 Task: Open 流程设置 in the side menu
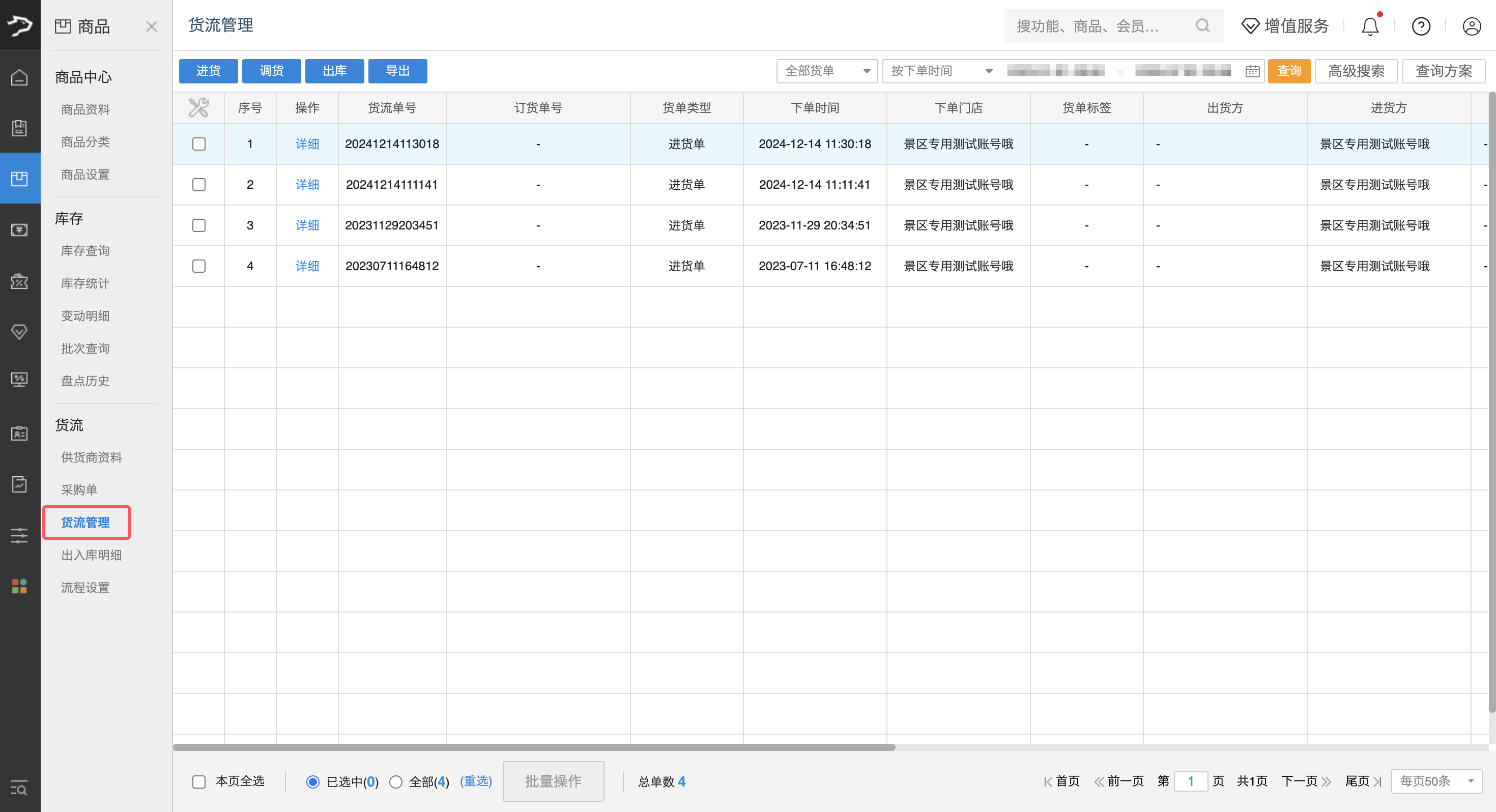(x=85, y=587)
